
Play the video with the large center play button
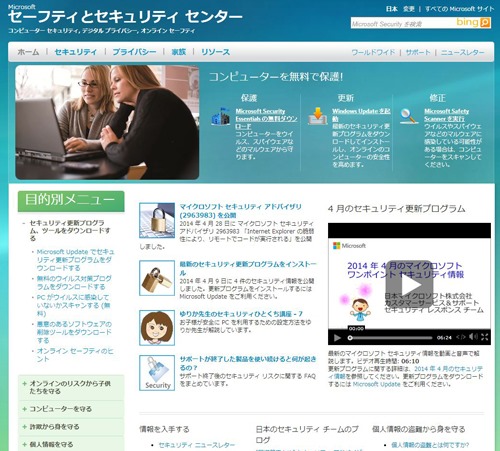click(x=409, y=284)
